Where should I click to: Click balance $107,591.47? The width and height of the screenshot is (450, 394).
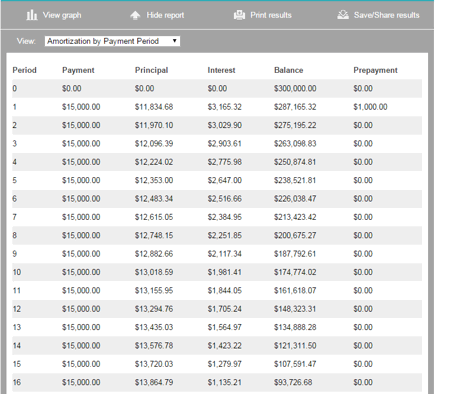295,364
